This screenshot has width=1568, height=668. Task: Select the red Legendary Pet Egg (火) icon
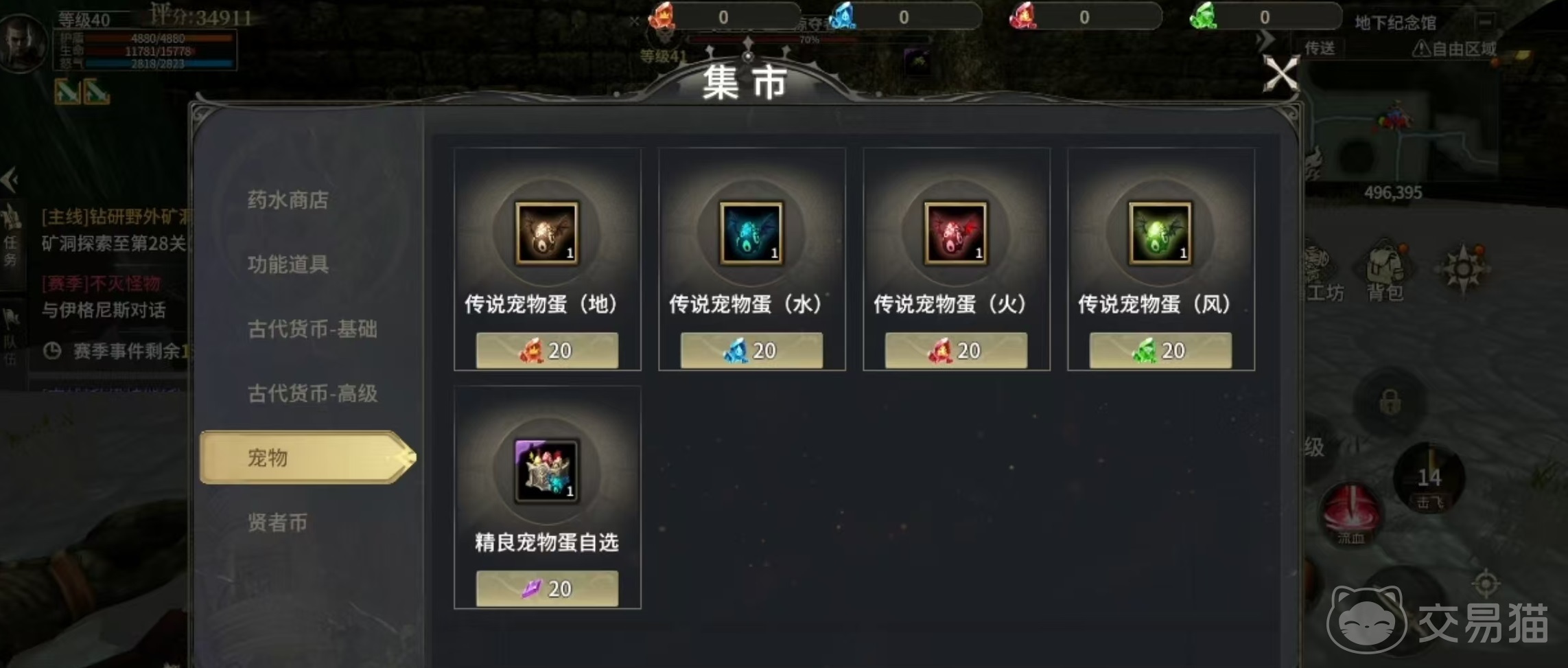pyautogui.click(x=956, y=233)
